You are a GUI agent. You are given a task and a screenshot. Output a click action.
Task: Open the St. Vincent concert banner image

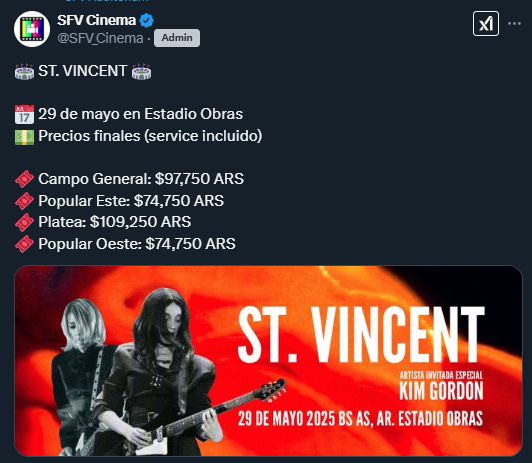click(x=268, y=361)
